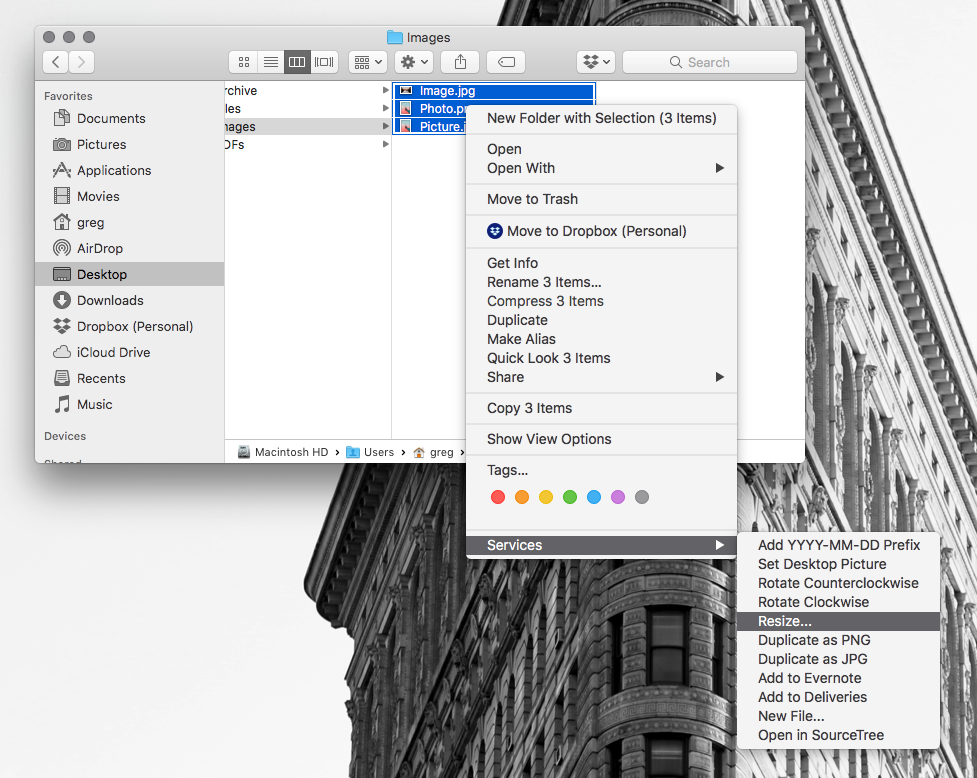Click the Photo file icon
This screenshot has width=977, height=778.
406,108
